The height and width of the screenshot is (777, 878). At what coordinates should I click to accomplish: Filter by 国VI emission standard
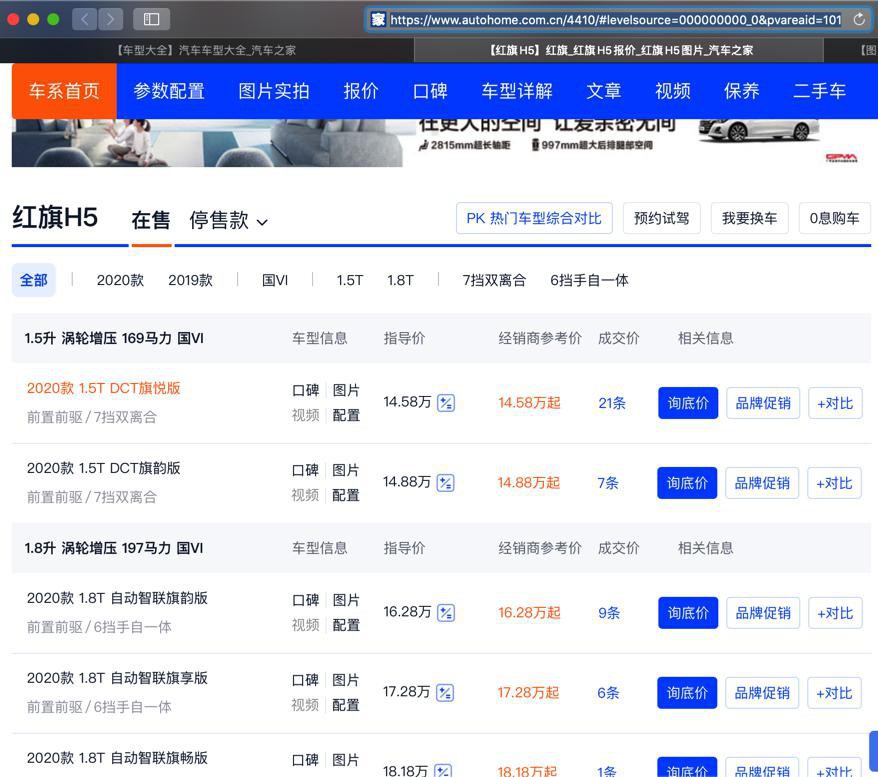coord(275,280)
